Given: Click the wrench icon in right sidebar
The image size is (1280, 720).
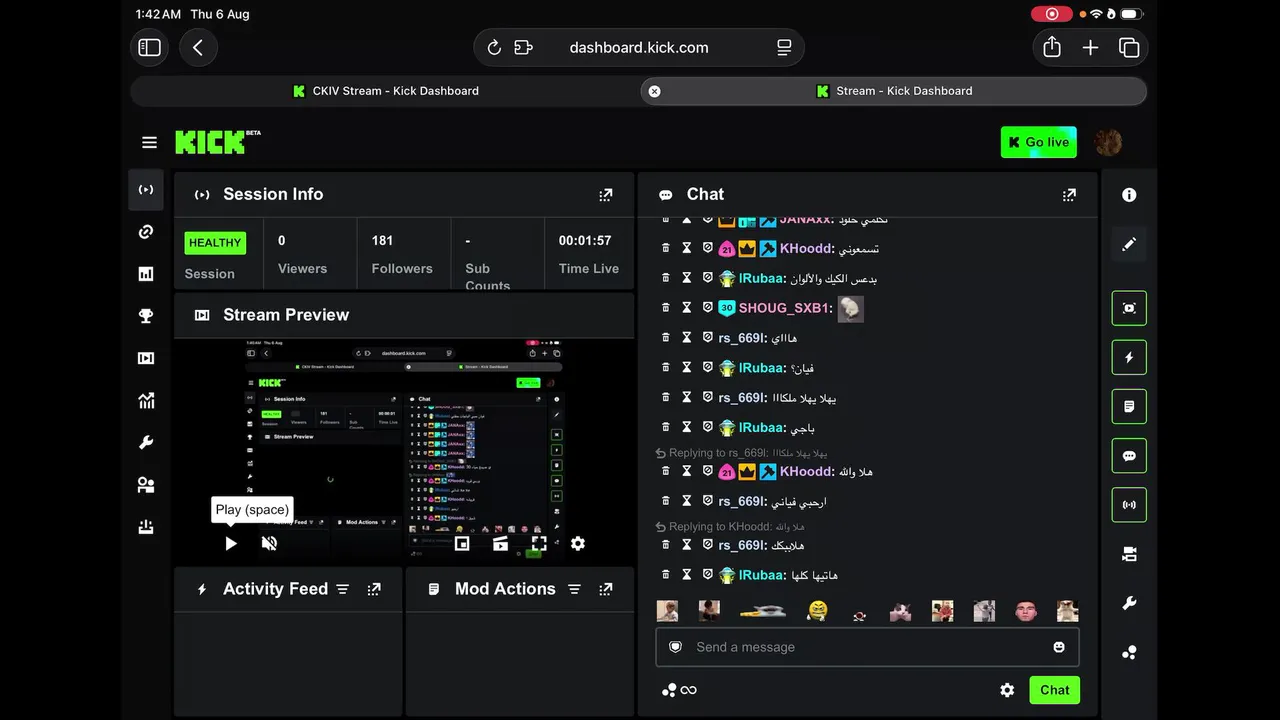Looking at the screenshot, I should pyautogui.click(x=1129, y=603).
